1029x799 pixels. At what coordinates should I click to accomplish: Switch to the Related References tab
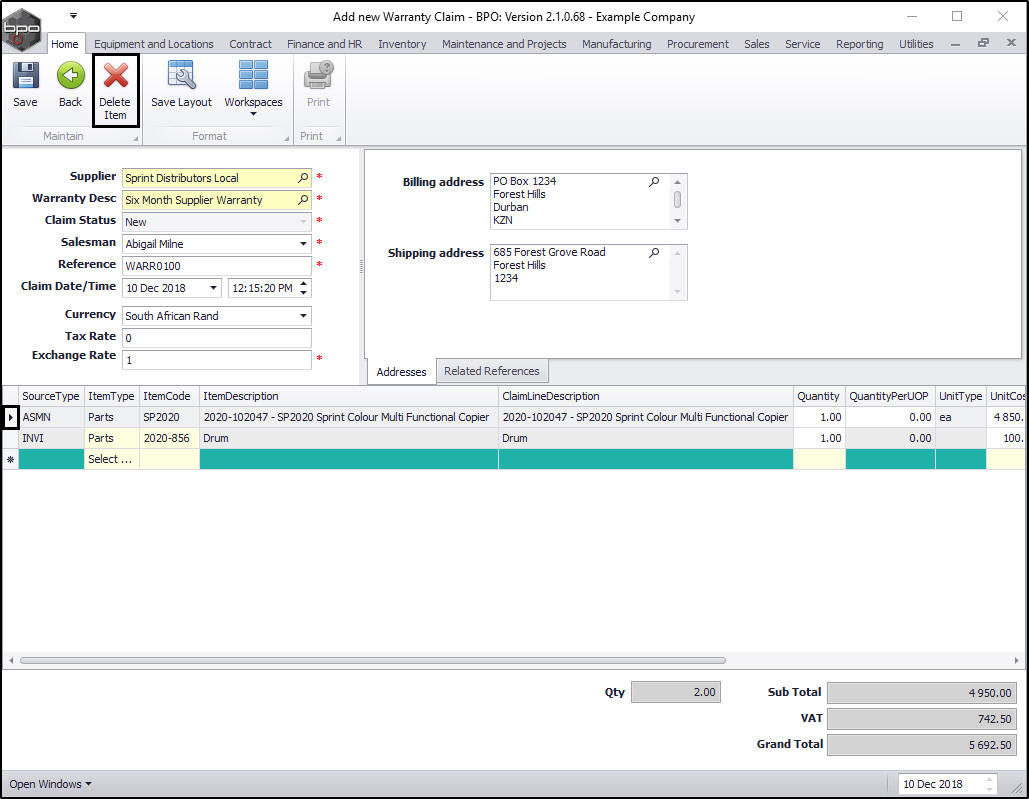[x=492, y=371]
